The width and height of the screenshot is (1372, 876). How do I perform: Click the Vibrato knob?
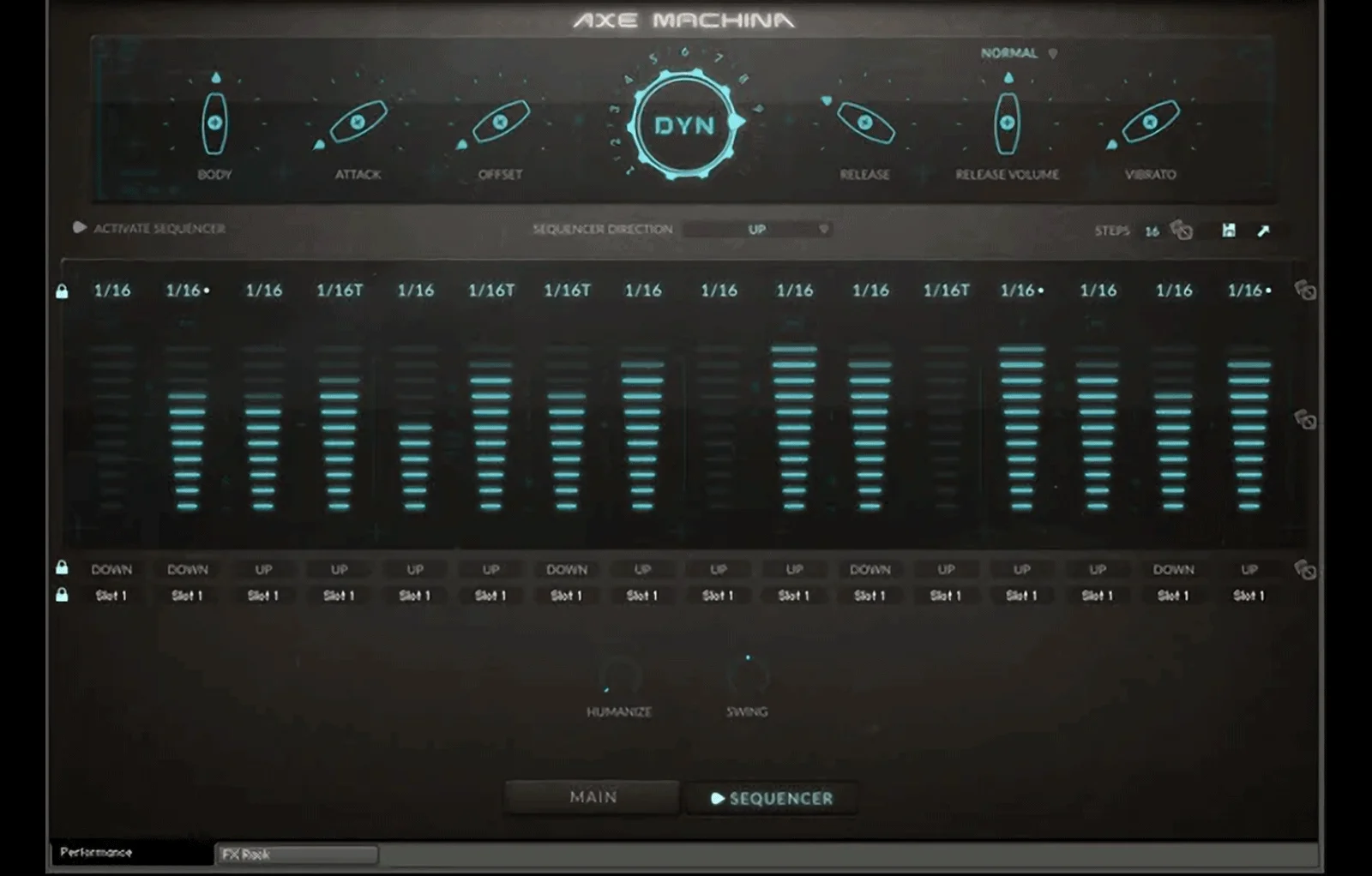pyautogui.click(x=1150, y=123)
